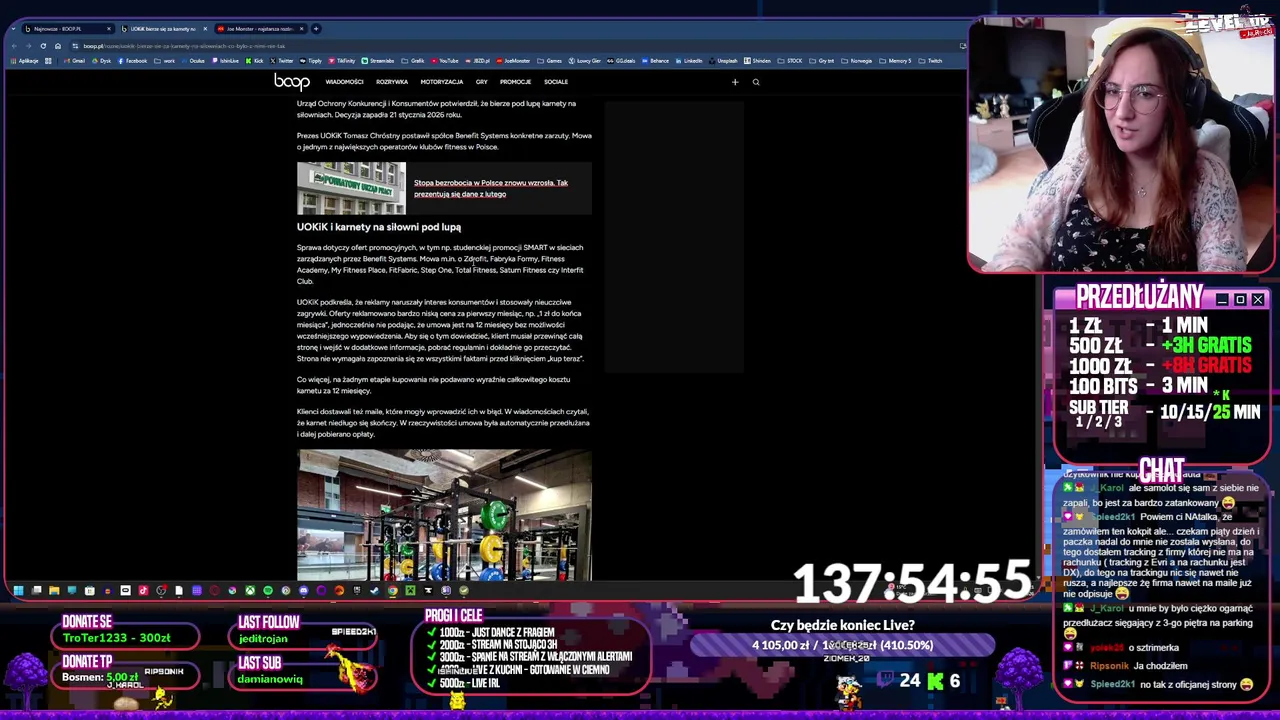This screenshot has width=1280, height=720.
Task: Open new browser tab with plus button
Action: [x=316, y=29]
